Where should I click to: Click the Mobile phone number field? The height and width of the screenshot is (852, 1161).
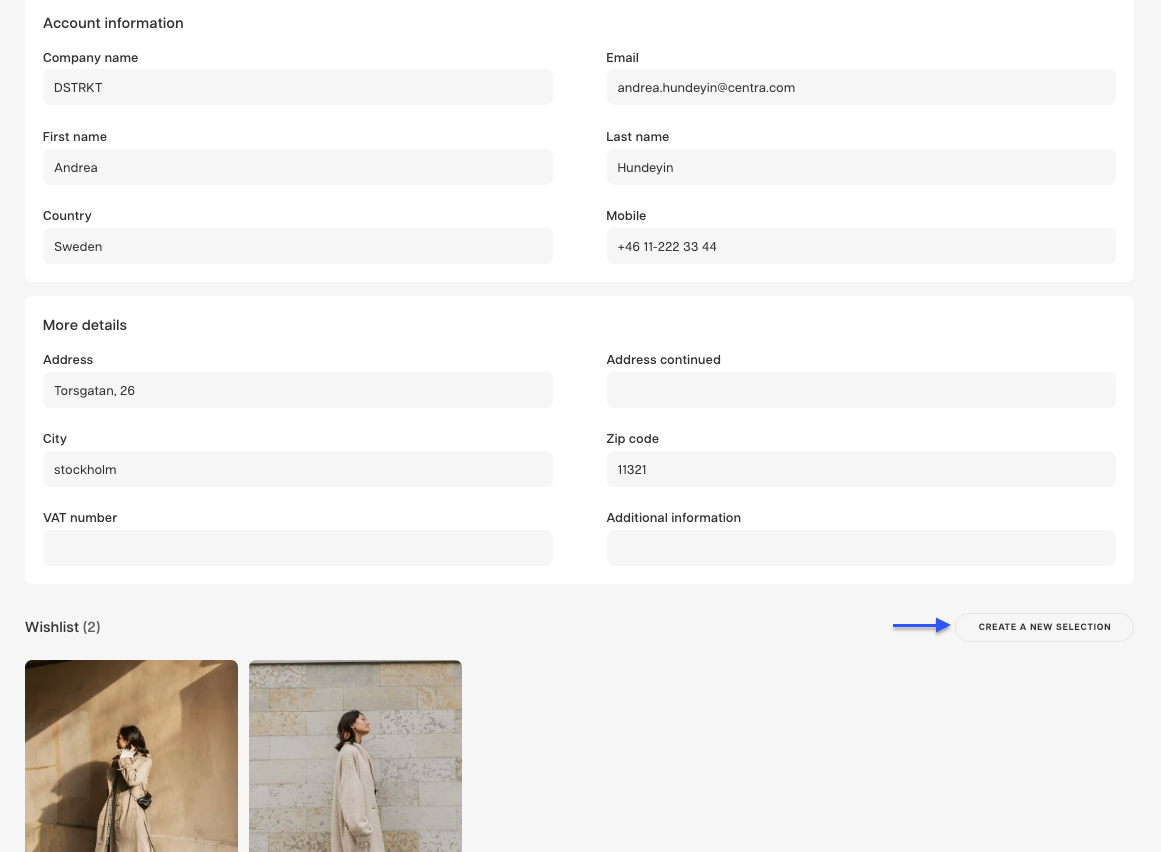[x=860, y=247]
